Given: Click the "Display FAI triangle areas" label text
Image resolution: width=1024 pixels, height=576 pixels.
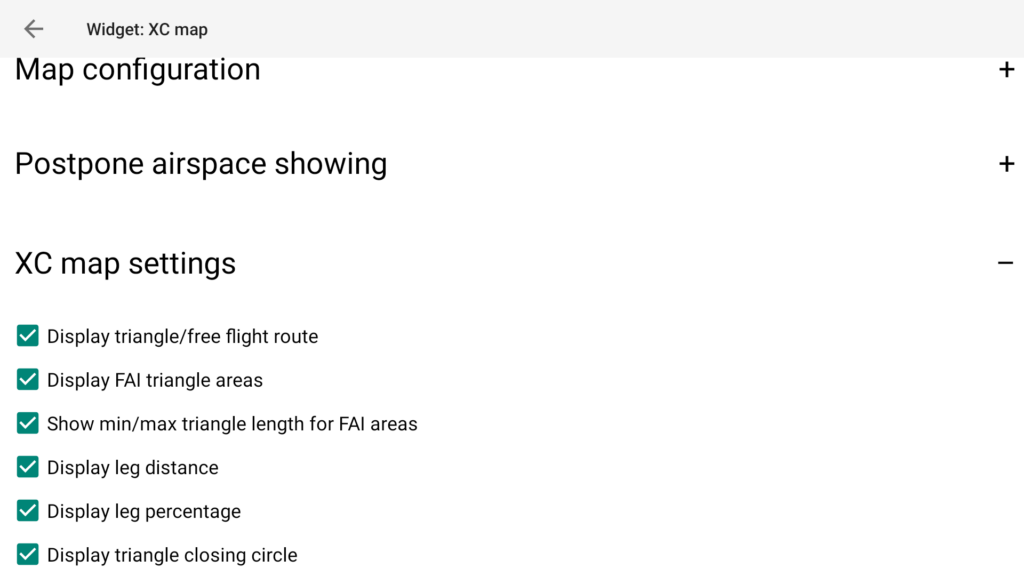Looking at the screenshot, I should pyautogui.click(x=155, y=380).
